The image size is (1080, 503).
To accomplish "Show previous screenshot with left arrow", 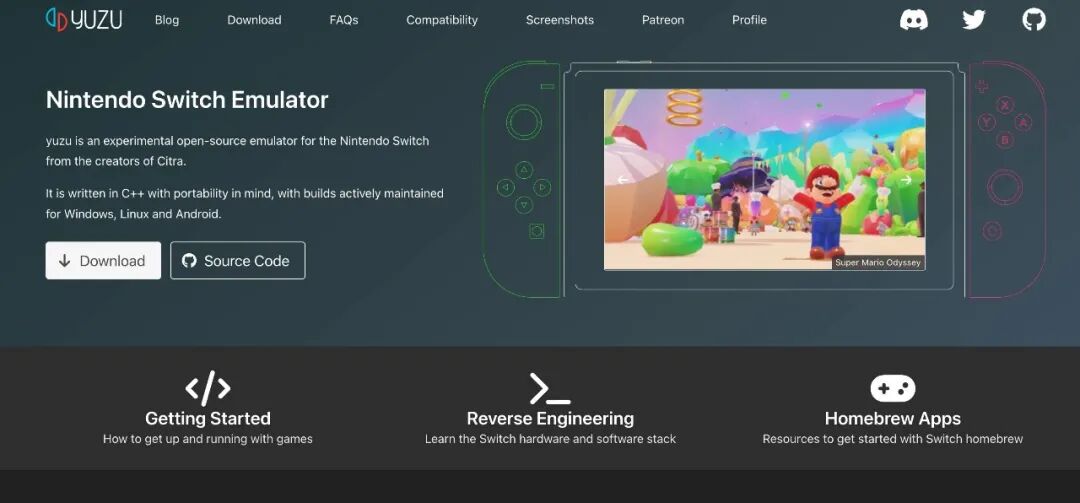I will pos(623,180).
